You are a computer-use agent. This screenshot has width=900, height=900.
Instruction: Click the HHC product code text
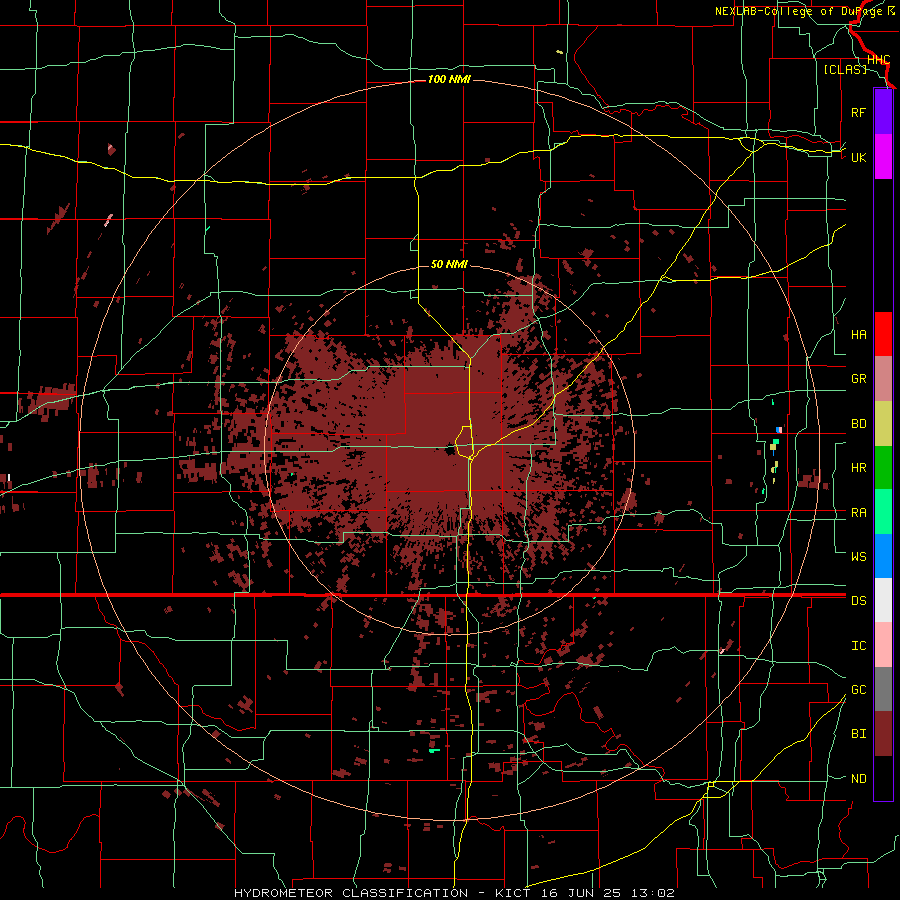878,60
